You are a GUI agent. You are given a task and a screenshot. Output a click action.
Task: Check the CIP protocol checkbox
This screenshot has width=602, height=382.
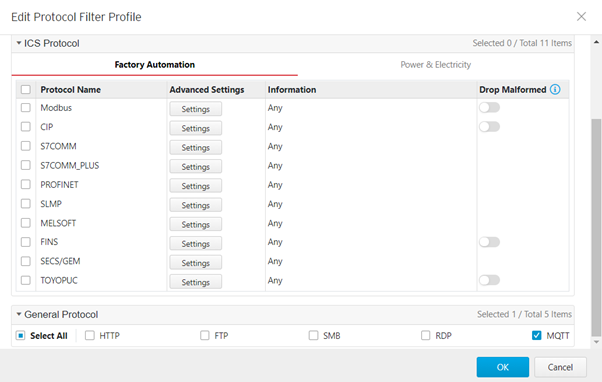[x=26, y=127]
